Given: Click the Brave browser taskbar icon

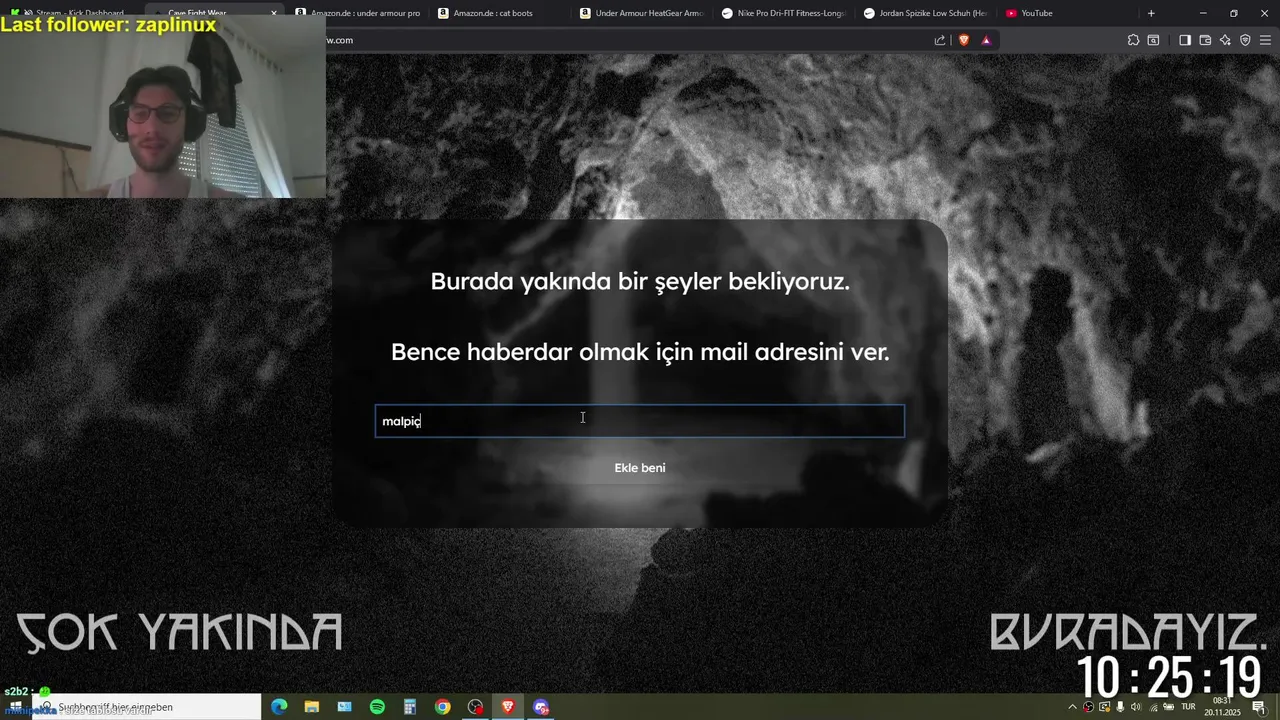Looking at the screenshot, I should 508,707.
